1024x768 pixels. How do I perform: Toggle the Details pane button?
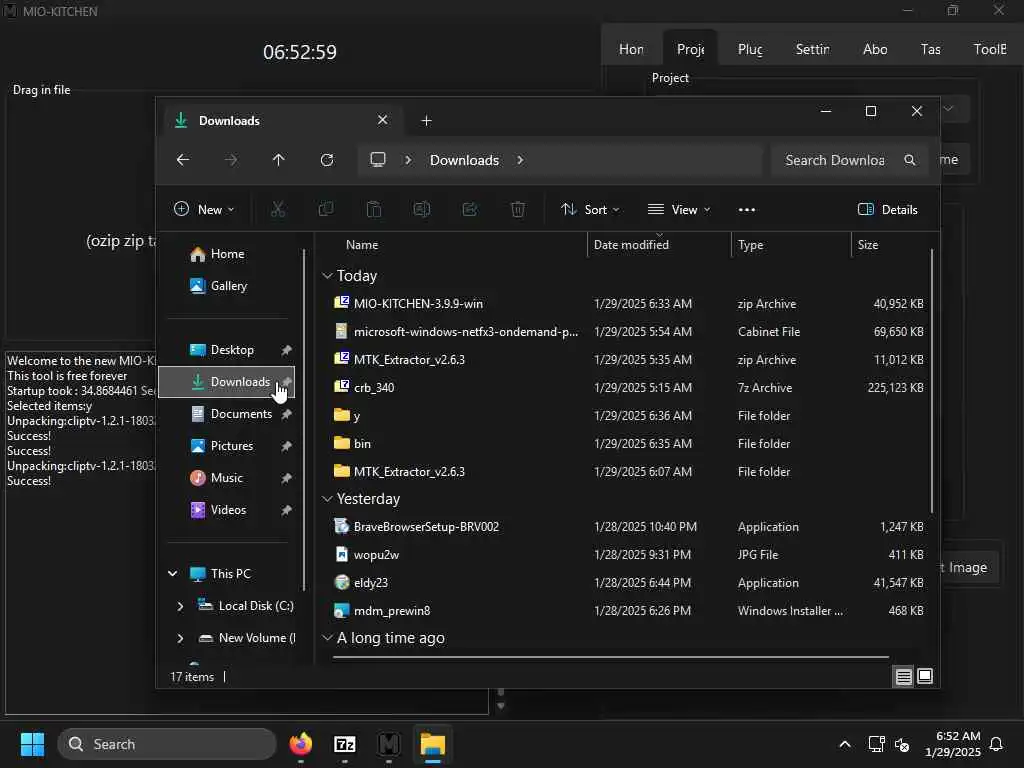888,210
